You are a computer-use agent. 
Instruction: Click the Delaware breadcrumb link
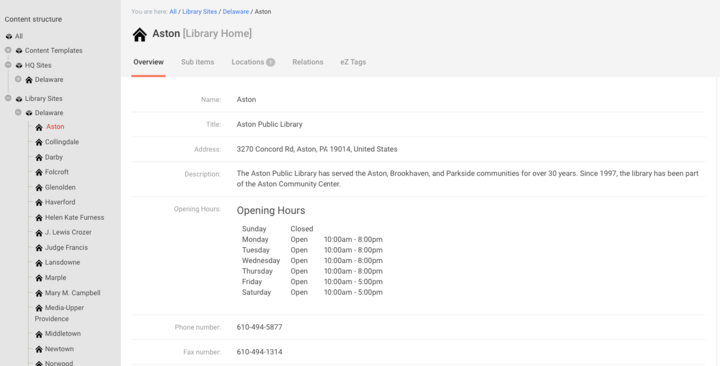(236, 12)
